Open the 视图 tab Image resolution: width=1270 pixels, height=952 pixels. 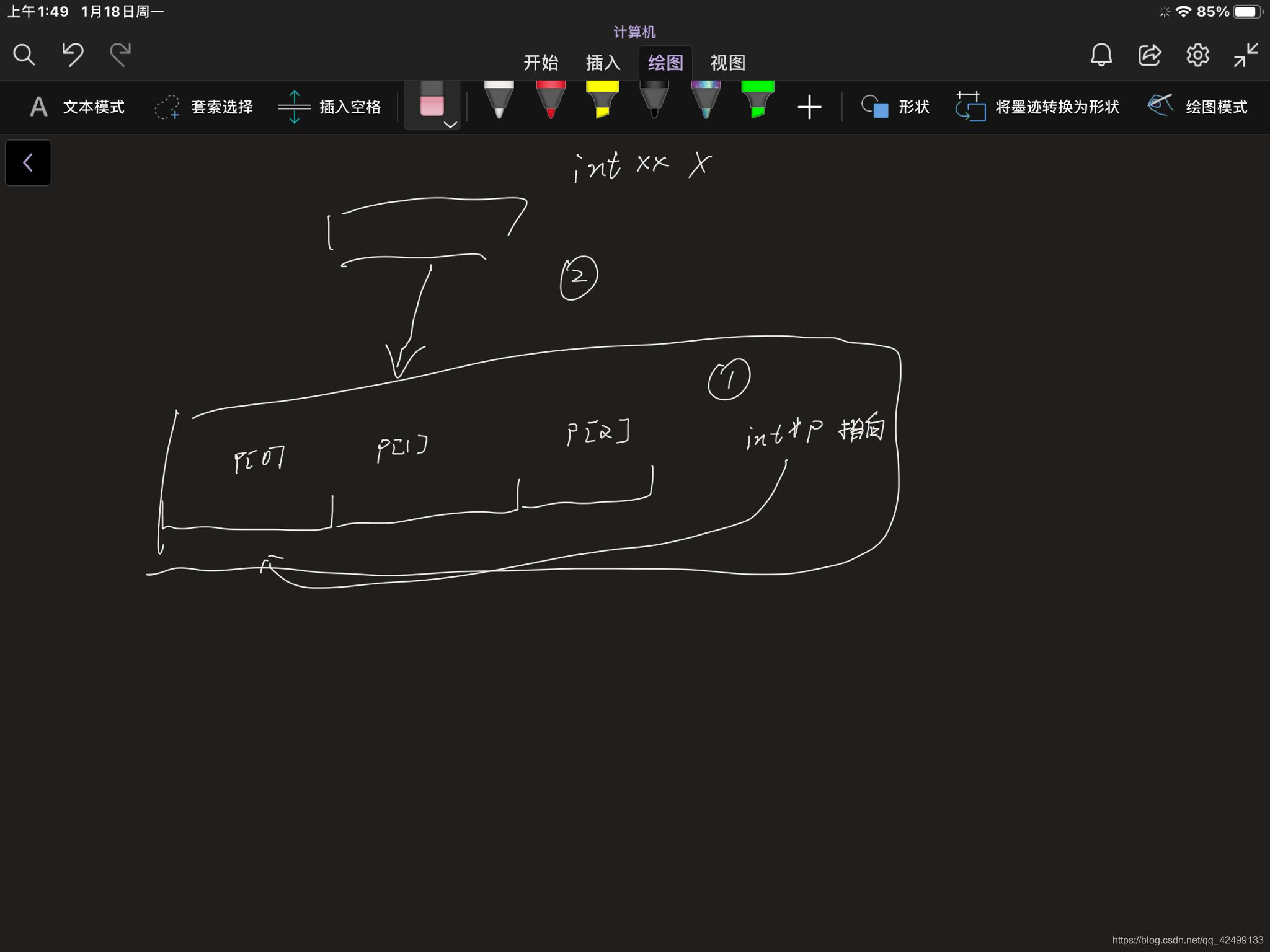727,63
